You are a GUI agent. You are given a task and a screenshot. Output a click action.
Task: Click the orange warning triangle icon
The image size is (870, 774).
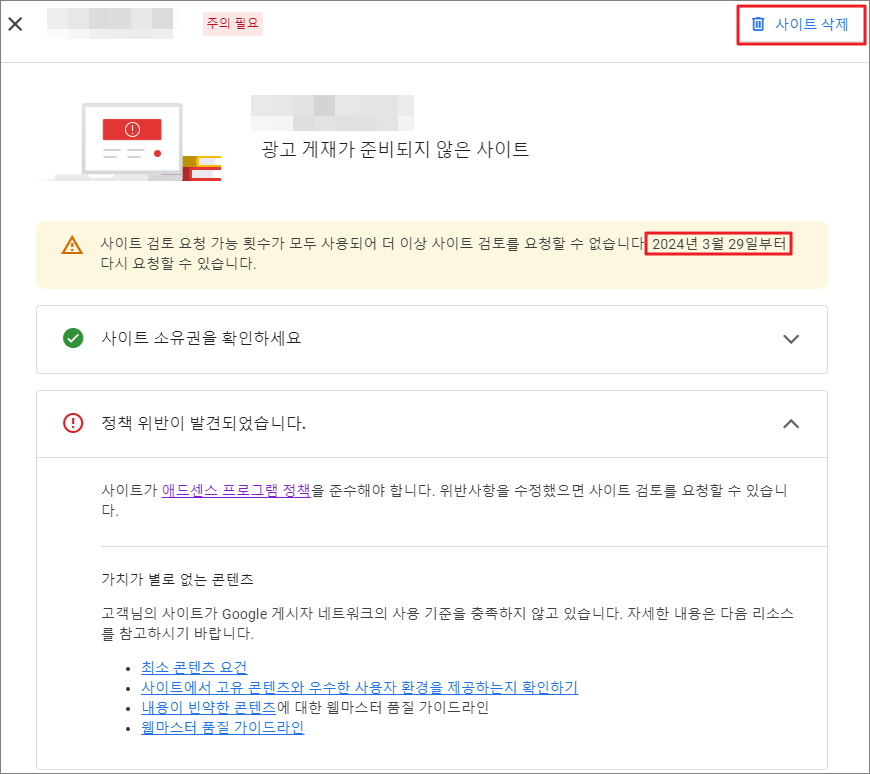click(72, 245)
